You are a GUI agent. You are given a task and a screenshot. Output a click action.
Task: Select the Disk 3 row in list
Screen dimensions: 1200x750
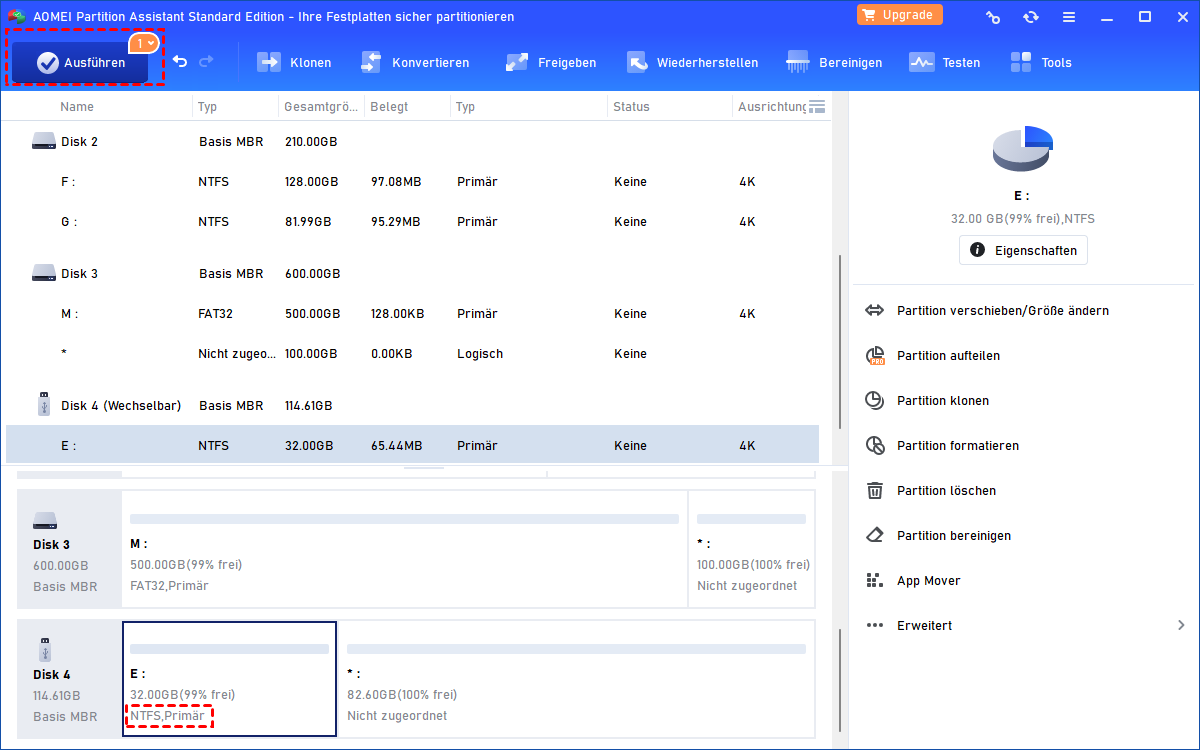point(412,274)
